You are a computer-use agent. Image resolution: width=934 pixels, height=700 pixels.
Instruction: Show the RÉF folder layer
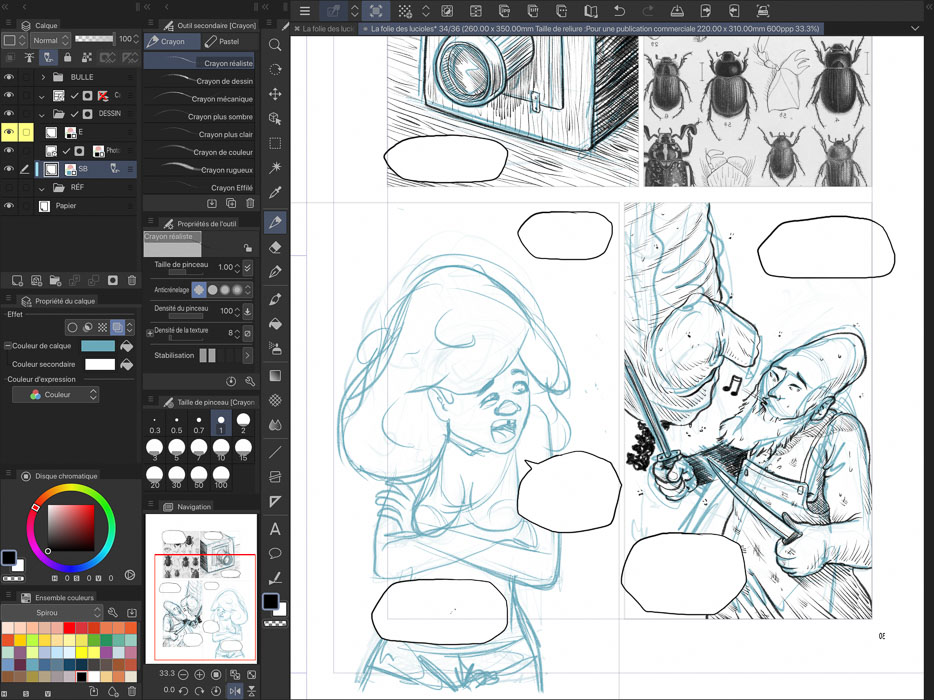pyautogui.click(x=9, y=187)
